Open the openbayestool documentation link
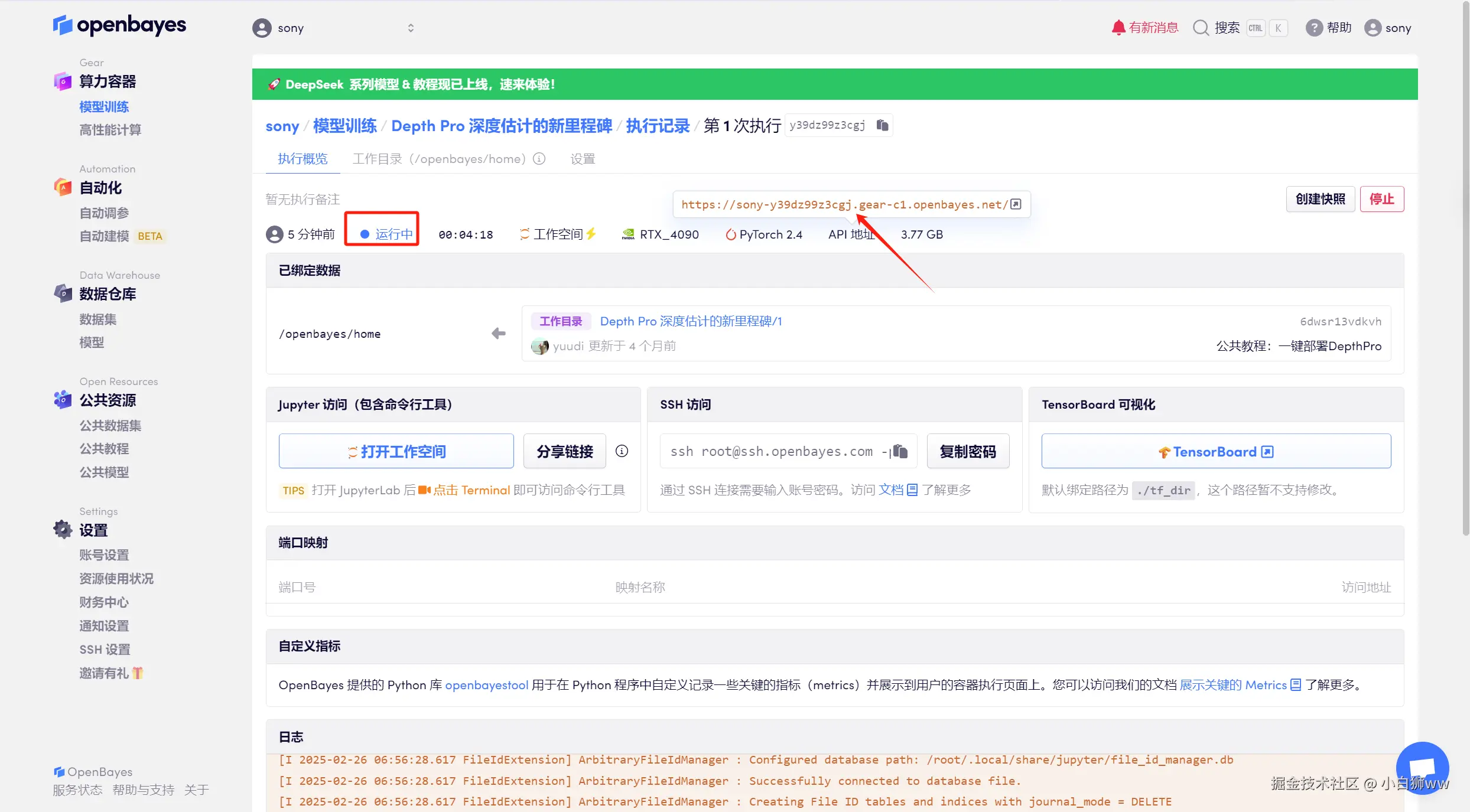Screen dimensions: 1470x812 tap(486, 685)
